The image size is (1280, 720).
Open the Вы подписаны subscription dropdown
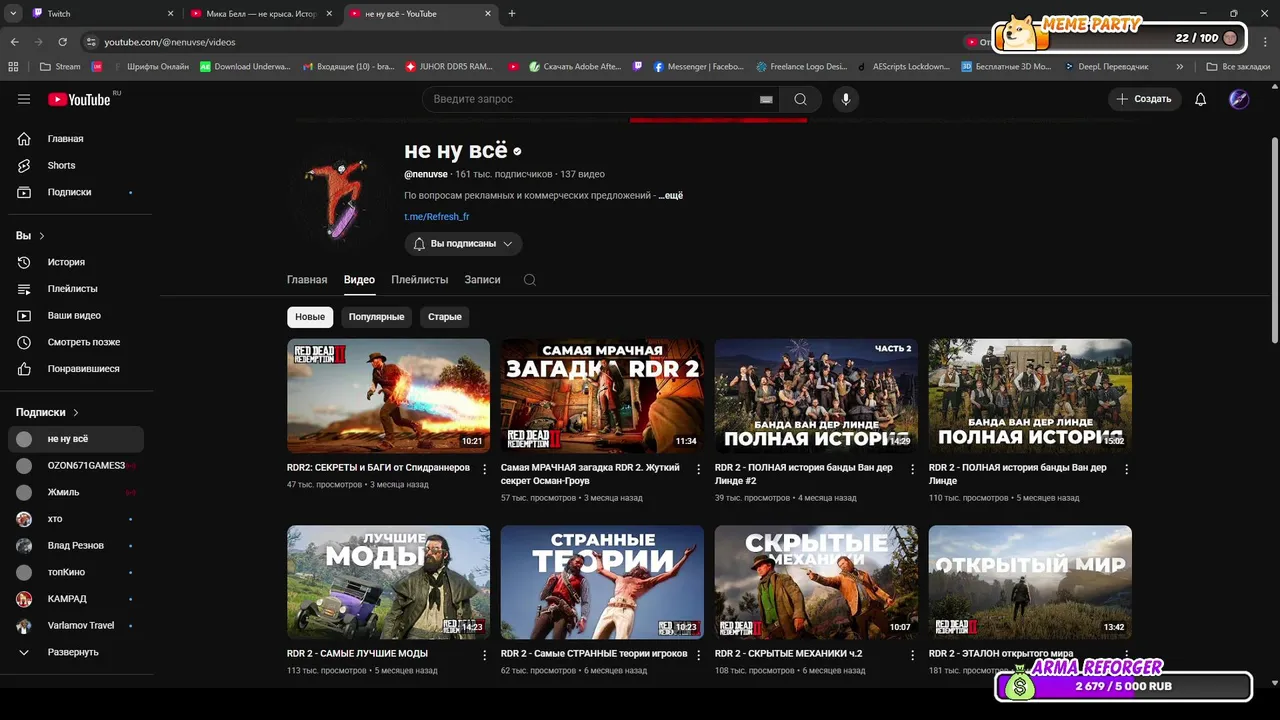[463, 244]
